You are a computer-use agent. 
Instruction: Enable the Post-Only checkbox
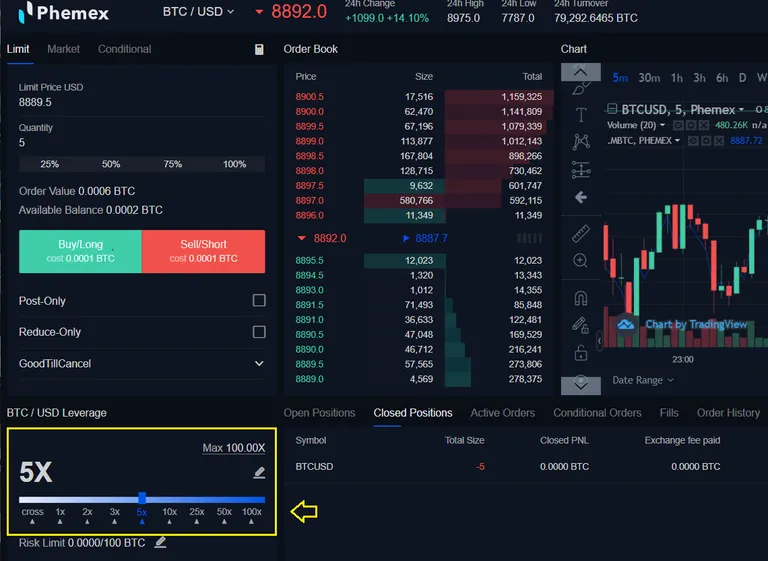click(x=259, y=300)
